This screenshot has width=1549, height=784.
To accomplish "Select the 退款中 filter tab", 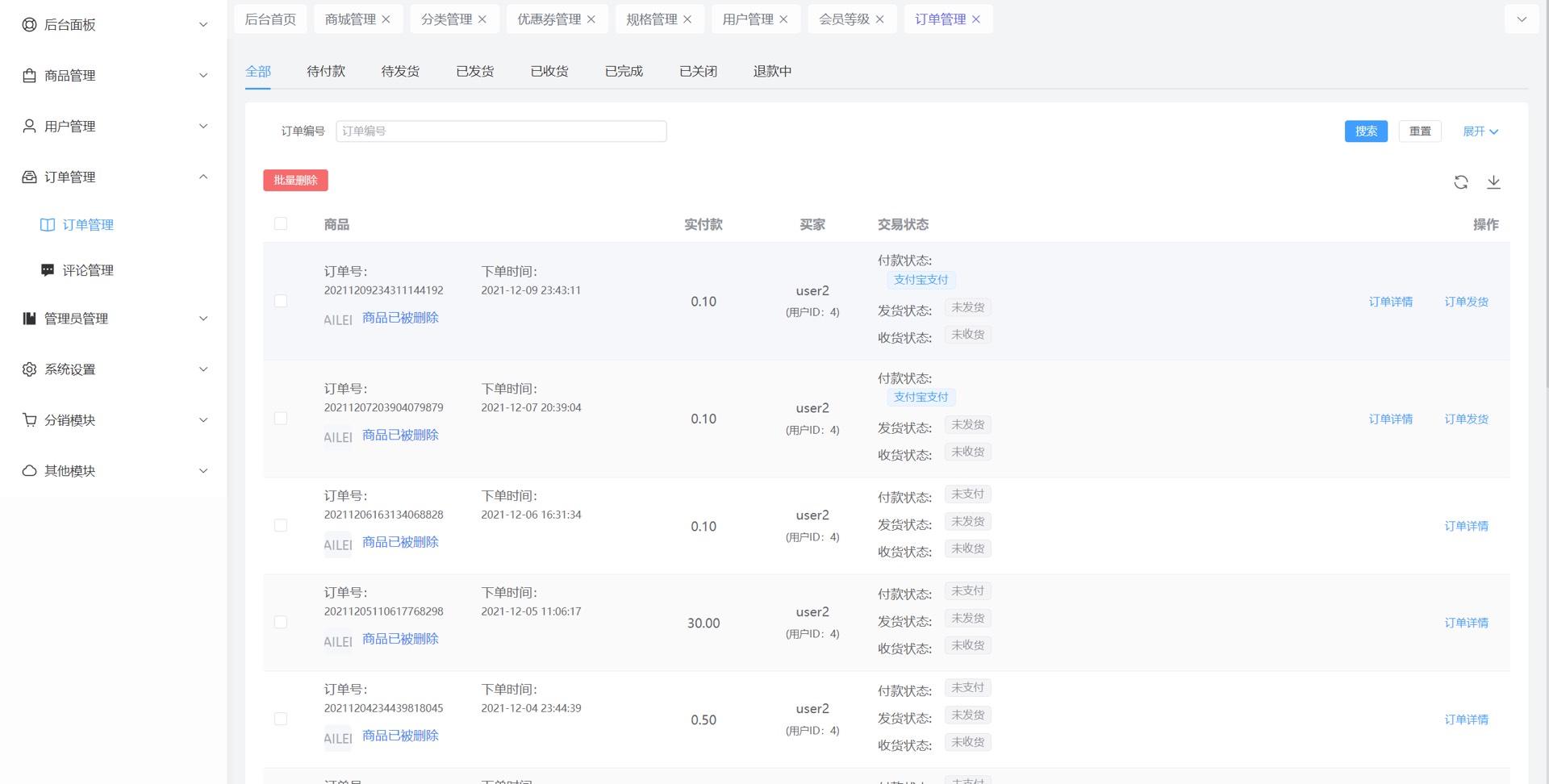I will pyautogui.click(x=772, y=72).
